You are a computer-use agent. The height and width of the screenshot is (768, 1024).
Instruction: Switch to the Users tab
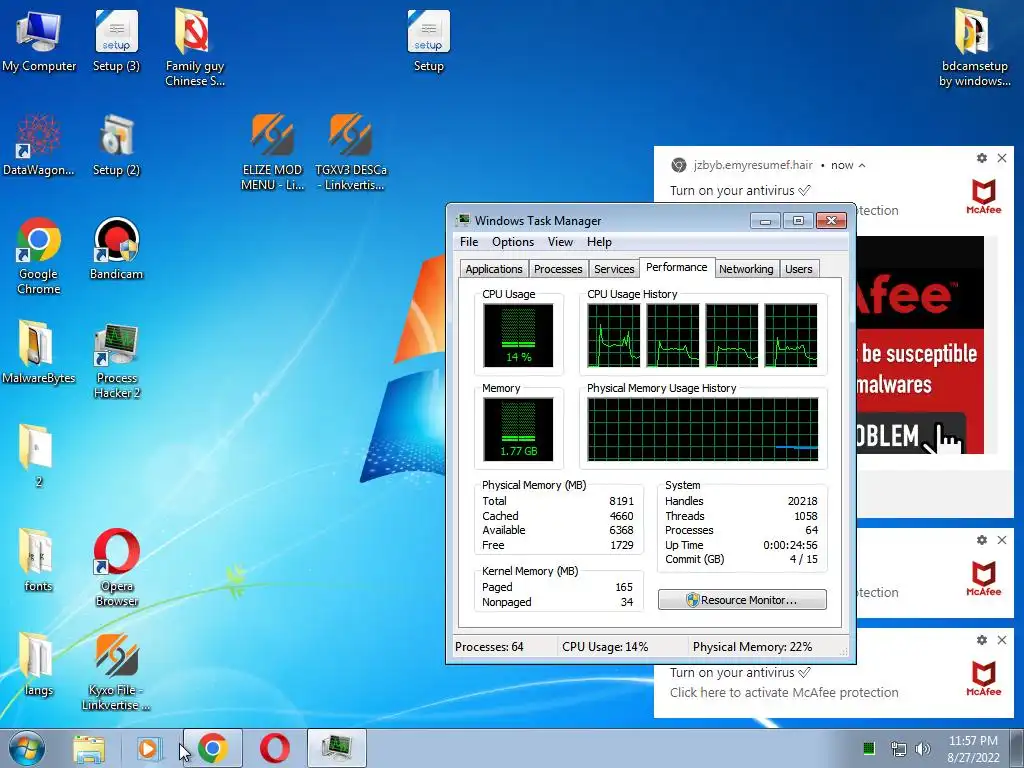coord(799,269)
